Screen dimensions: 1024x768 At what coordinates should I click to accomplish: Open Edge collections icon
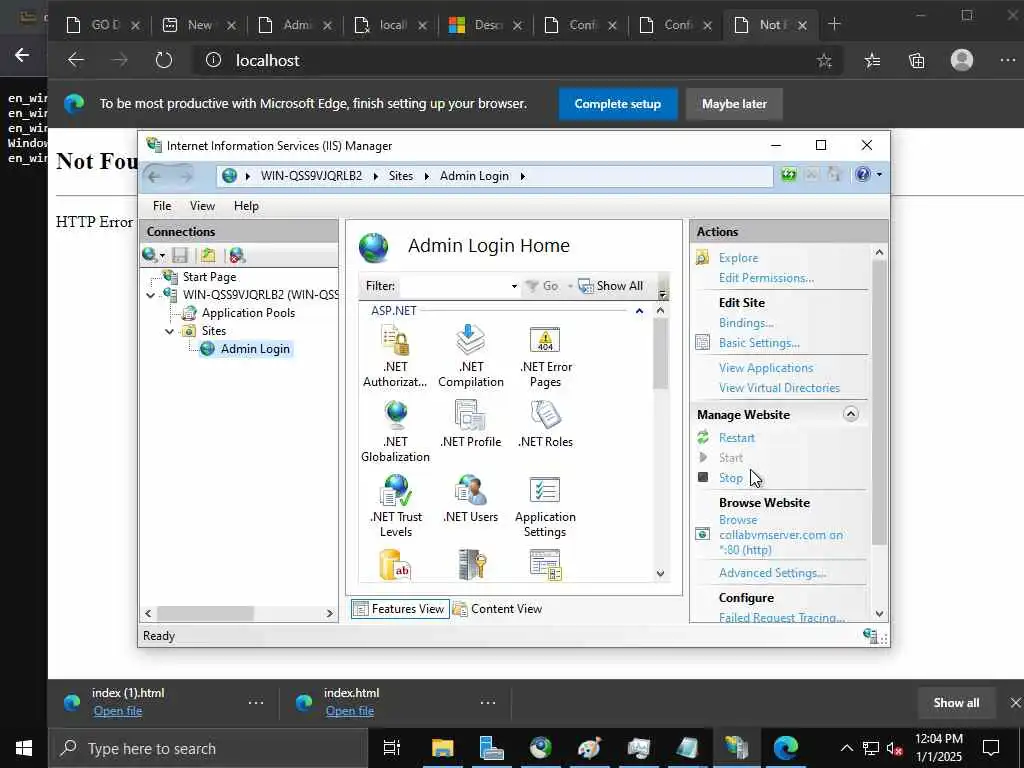[x=916, y=61]
